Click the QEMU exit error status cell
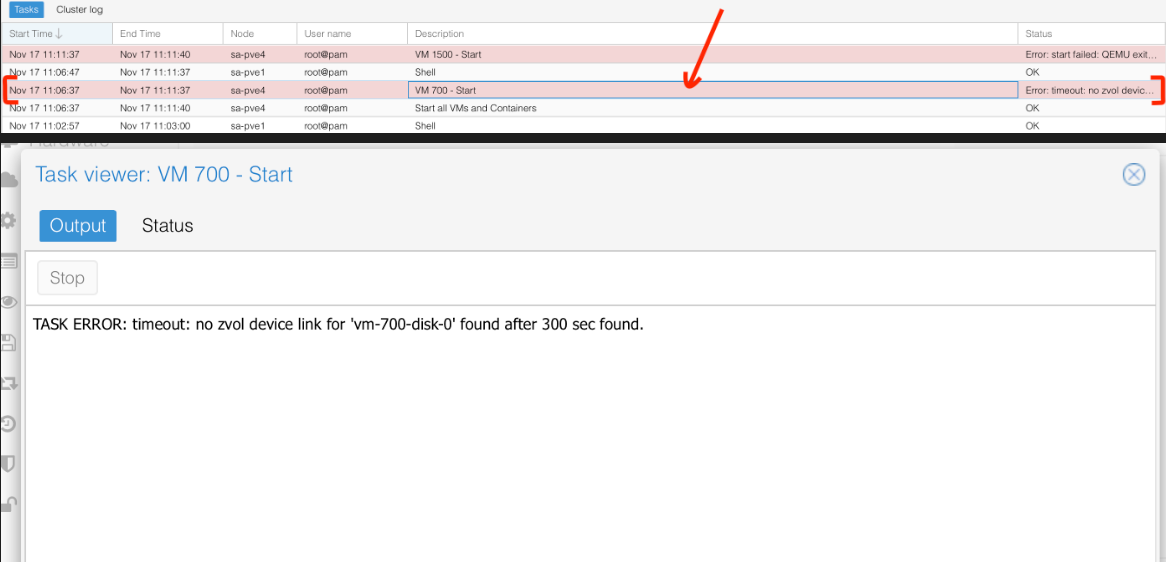 1091,54
